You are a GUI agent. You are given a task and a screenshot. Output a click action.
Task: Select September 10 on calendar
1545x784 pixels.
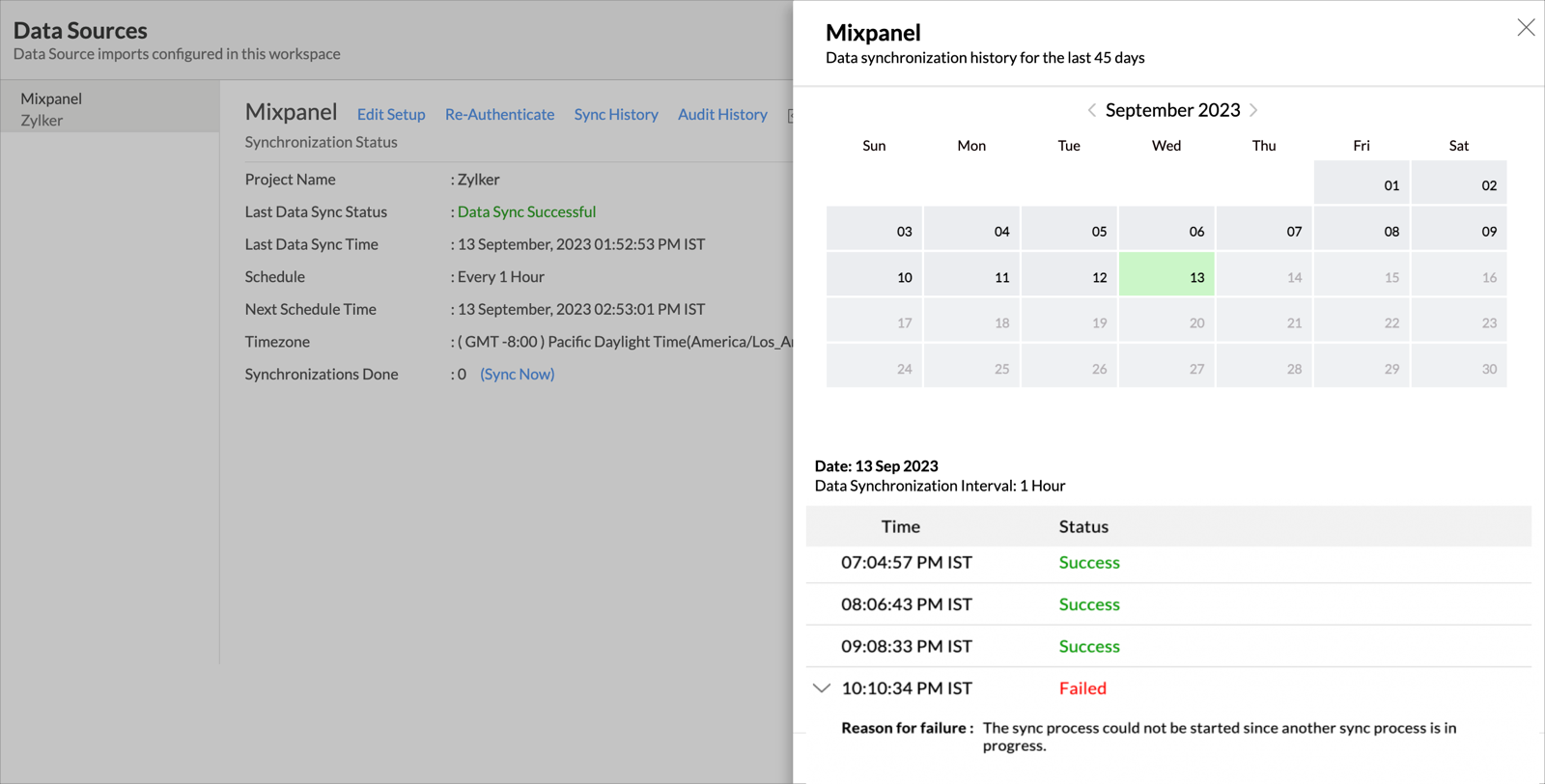(x=874, y=274)
